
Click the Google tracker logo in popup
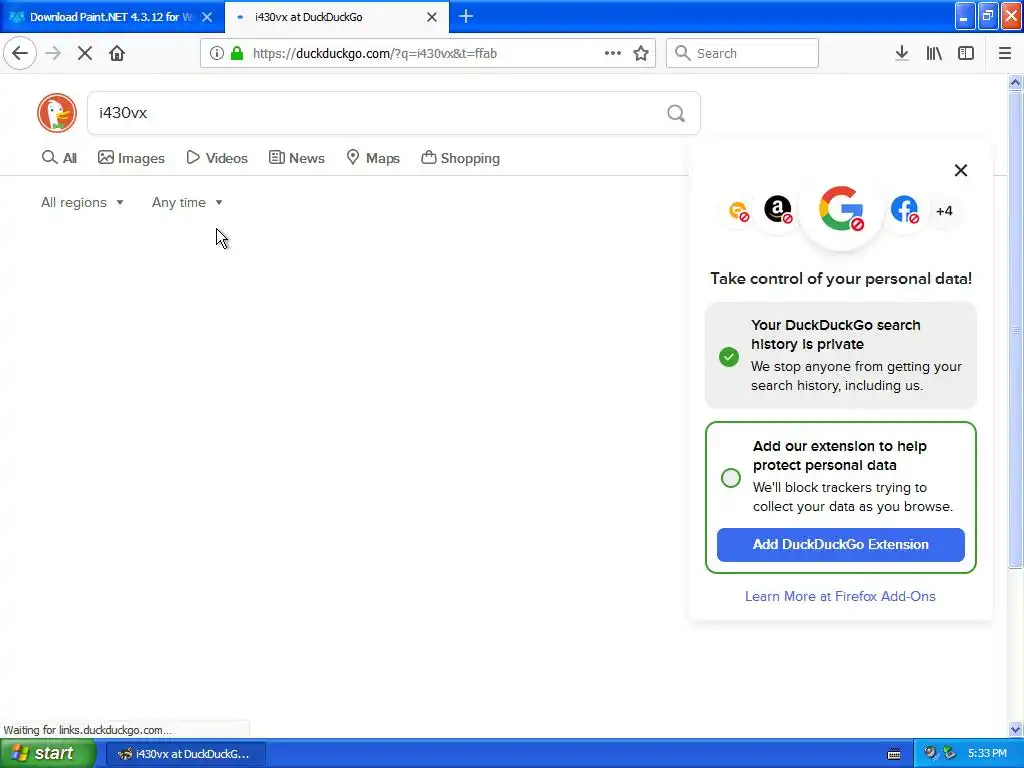point(841,209)
